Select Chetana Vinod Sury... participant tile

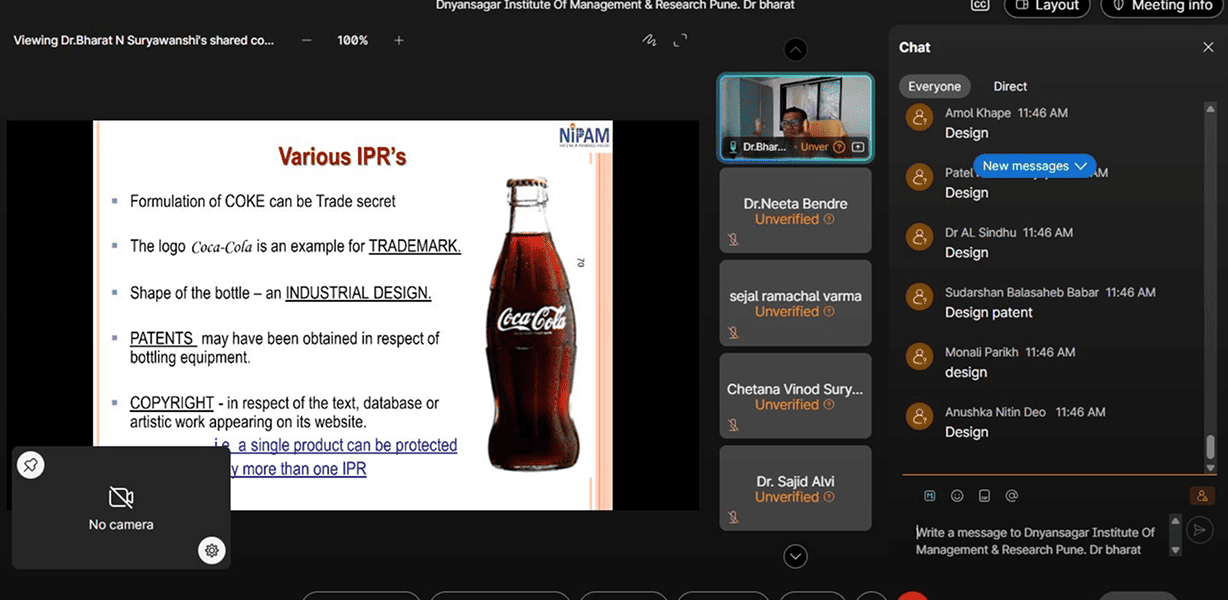795,396
